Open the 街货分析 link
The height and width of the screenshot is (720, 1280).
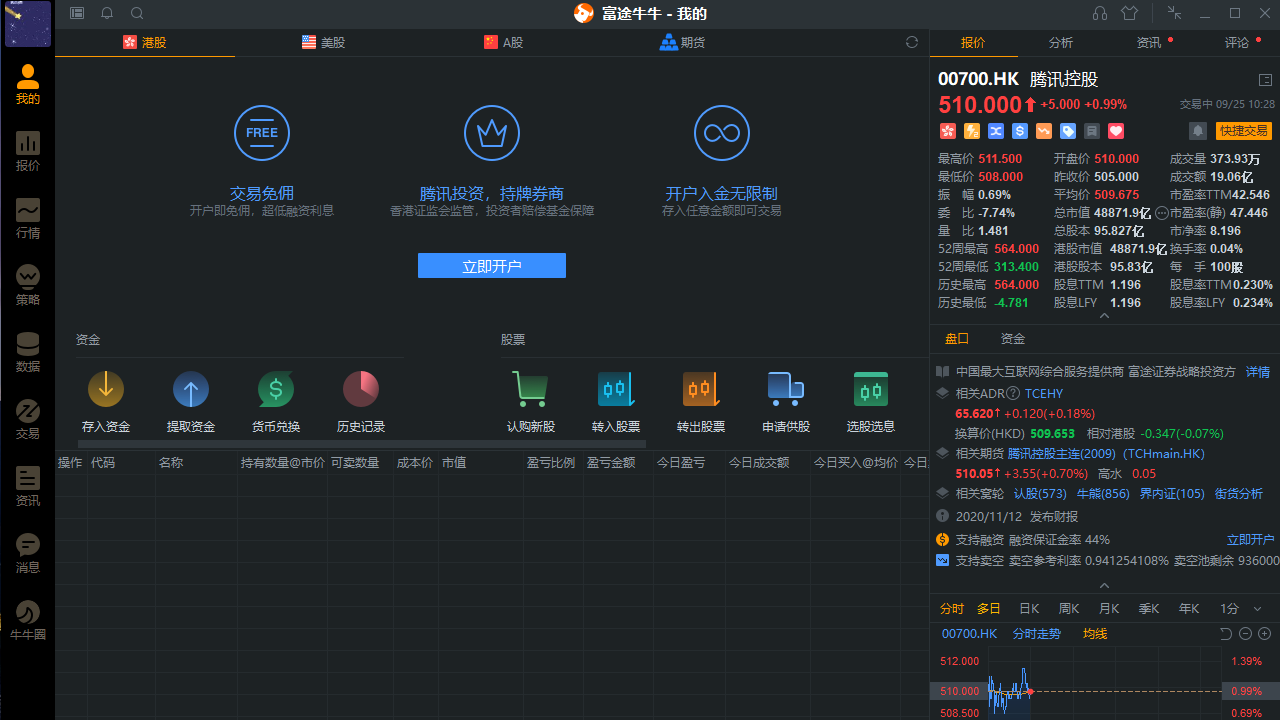coord(1238,493)
